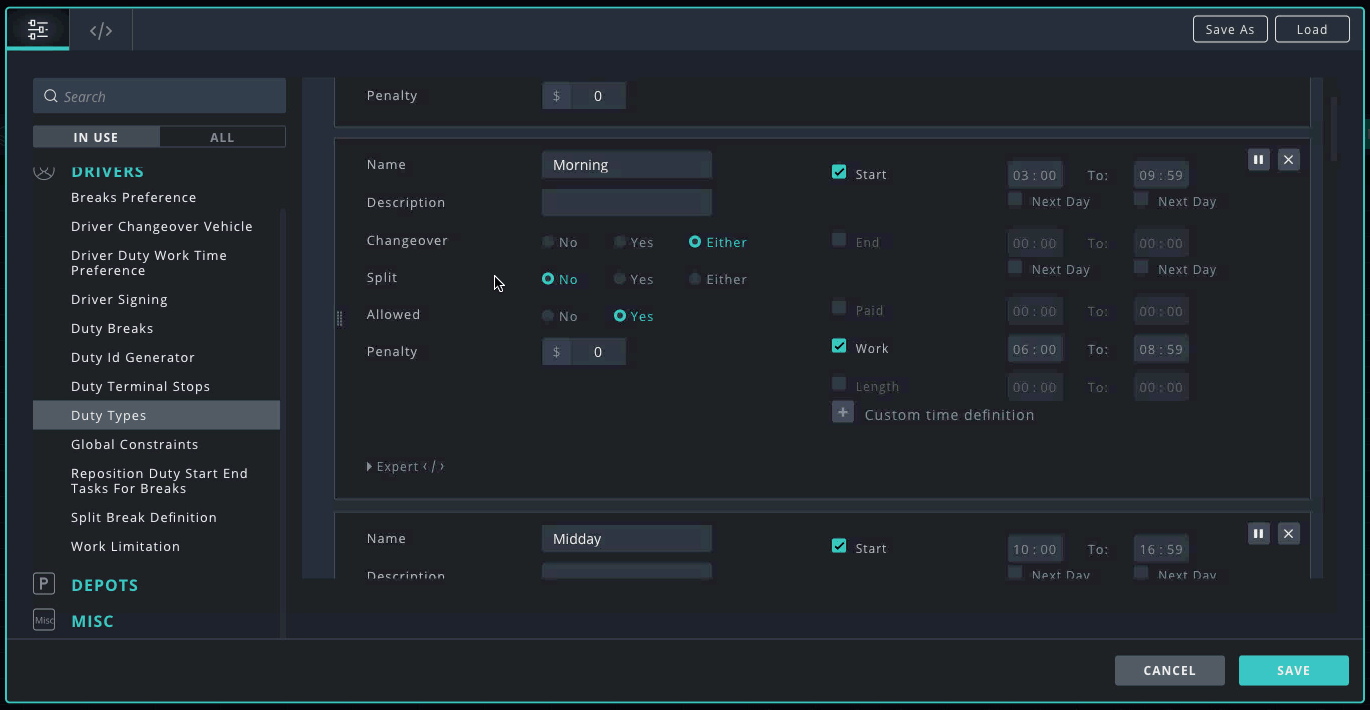The image size is (1370, 710).
Task: Switch to the code view tab icon
Action: coord(101,30)
